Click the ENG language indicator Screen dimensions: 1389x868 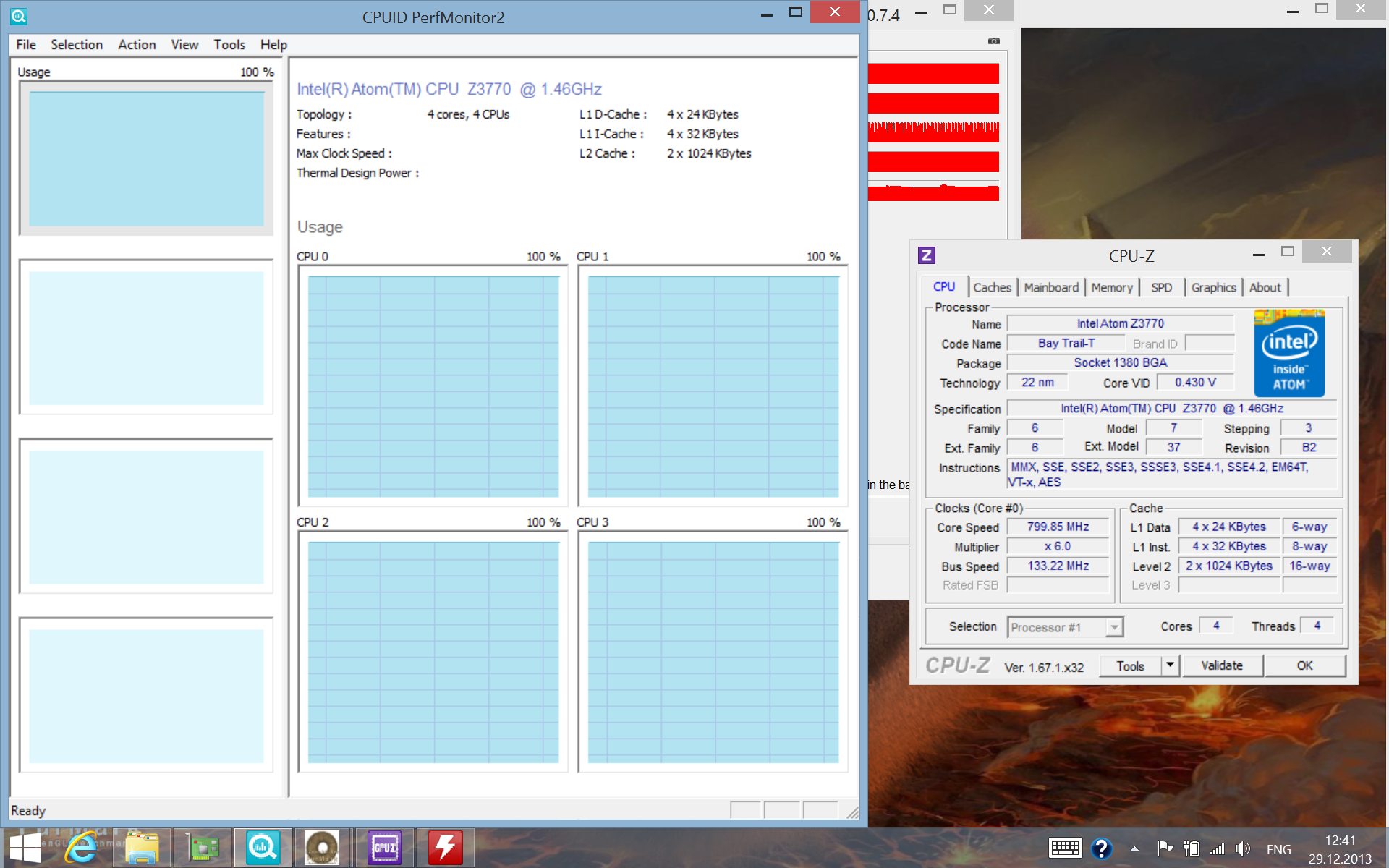click(1278, 849)
